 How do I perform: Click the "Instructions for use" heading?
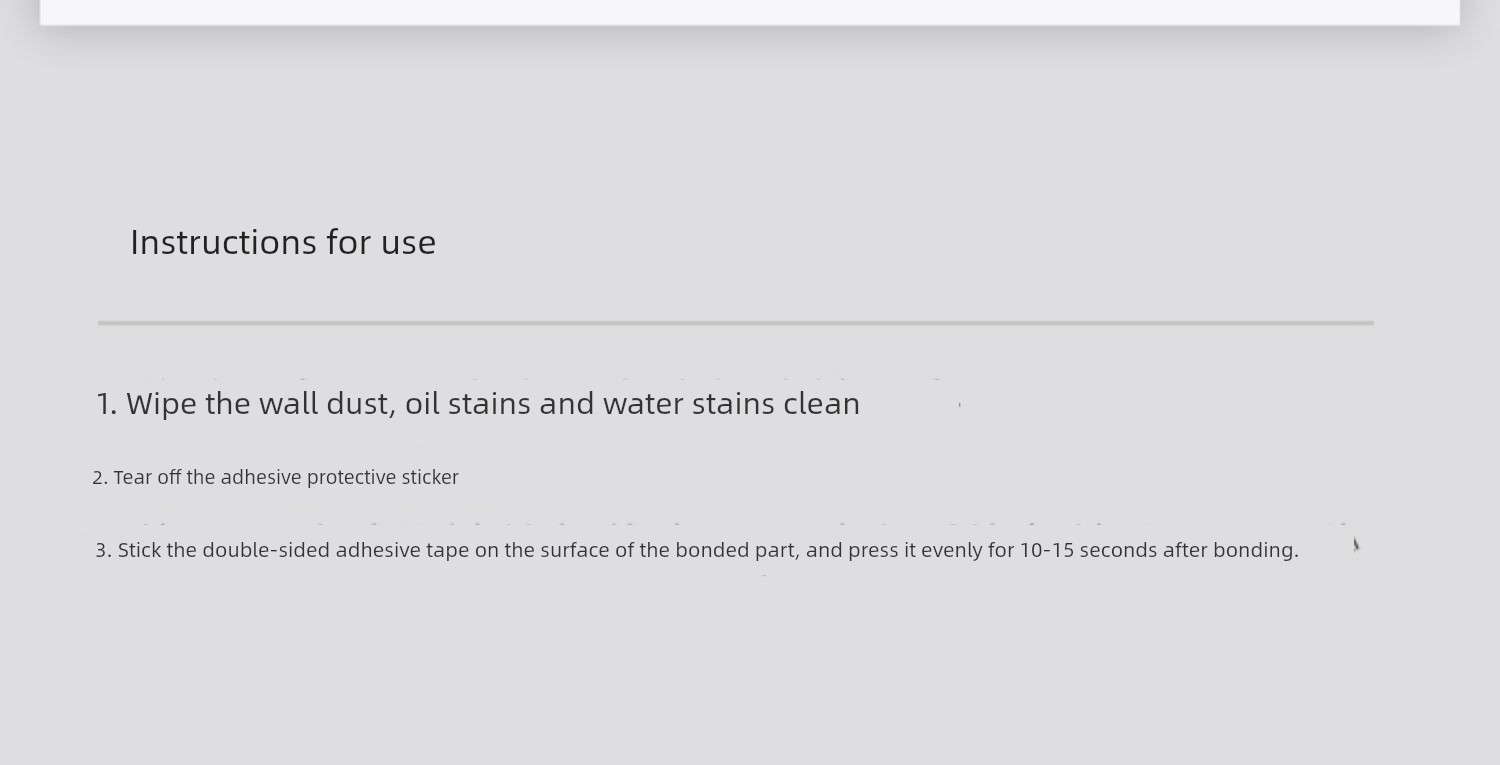(283, 242)
